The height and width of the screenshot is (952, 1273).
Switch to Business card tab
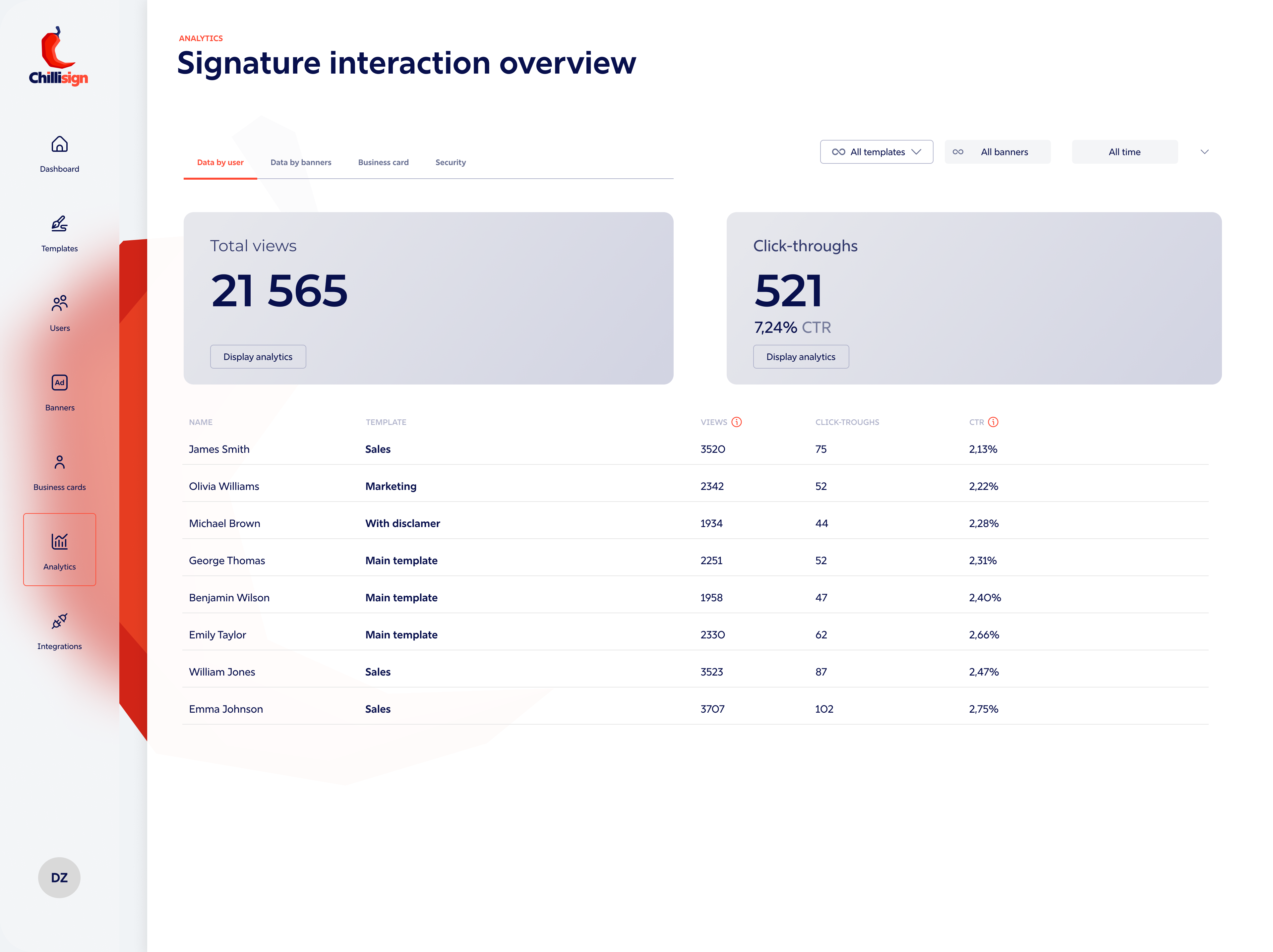(383, 162)
